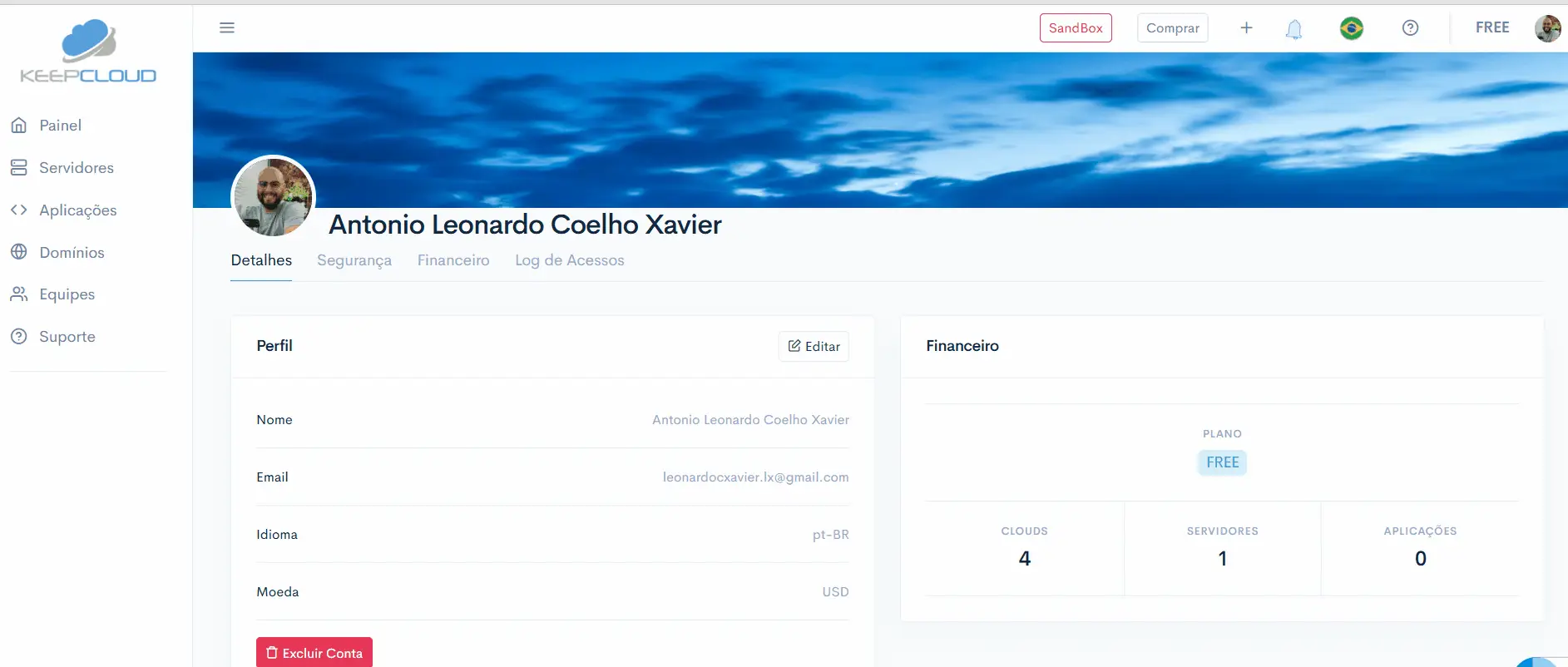1568x667 pixels.
Task: Open Servidores server icon
Action: coord(19,167)
